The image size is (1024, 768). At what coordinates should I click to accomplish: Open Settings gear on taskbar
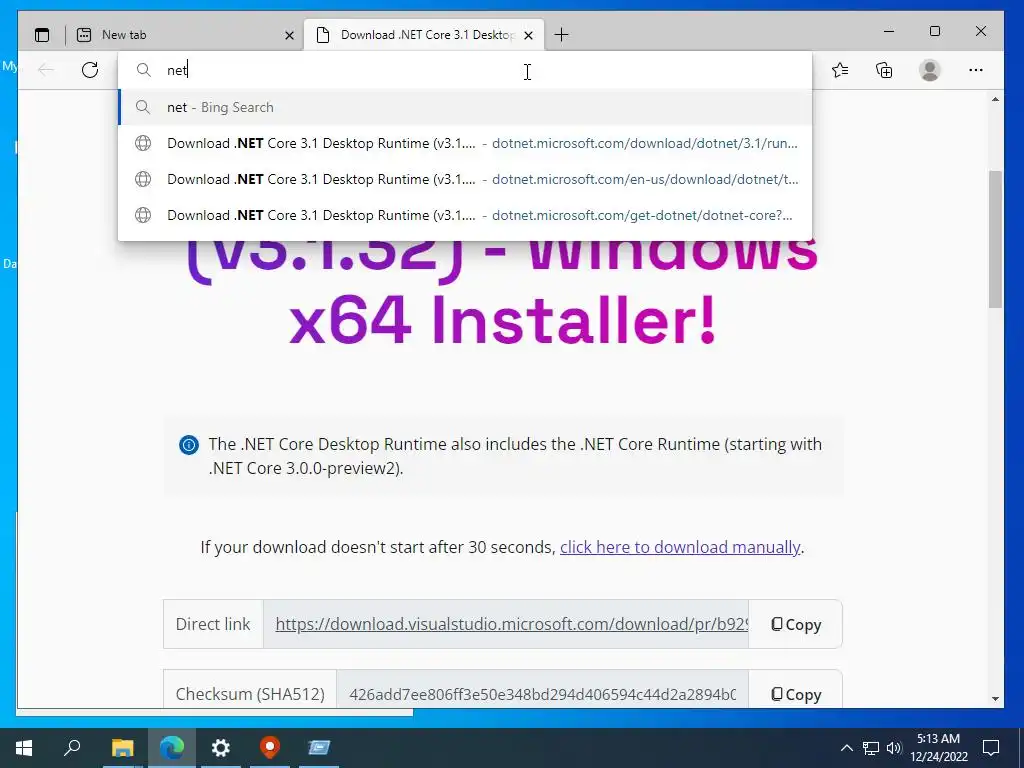coord(221,748)
